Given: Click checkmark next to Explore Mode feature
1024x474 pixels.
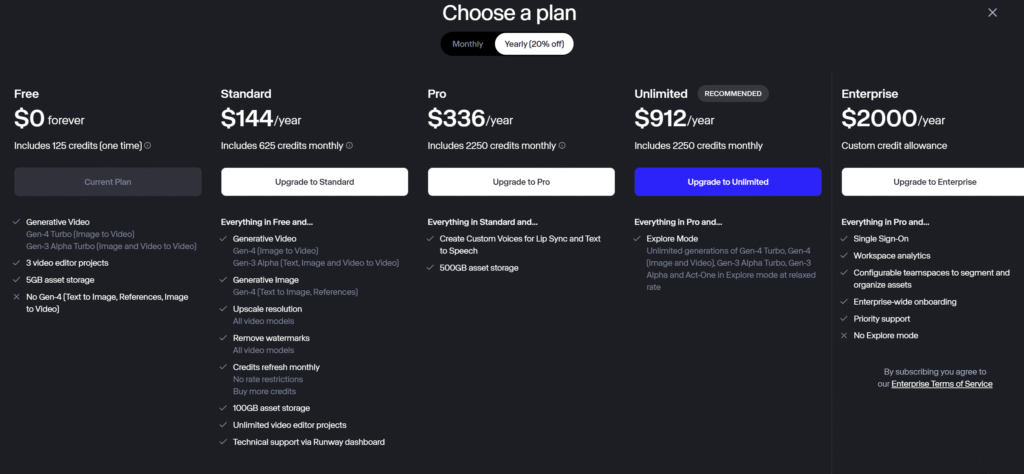Looking at the screenshot, I should (637, 239).
